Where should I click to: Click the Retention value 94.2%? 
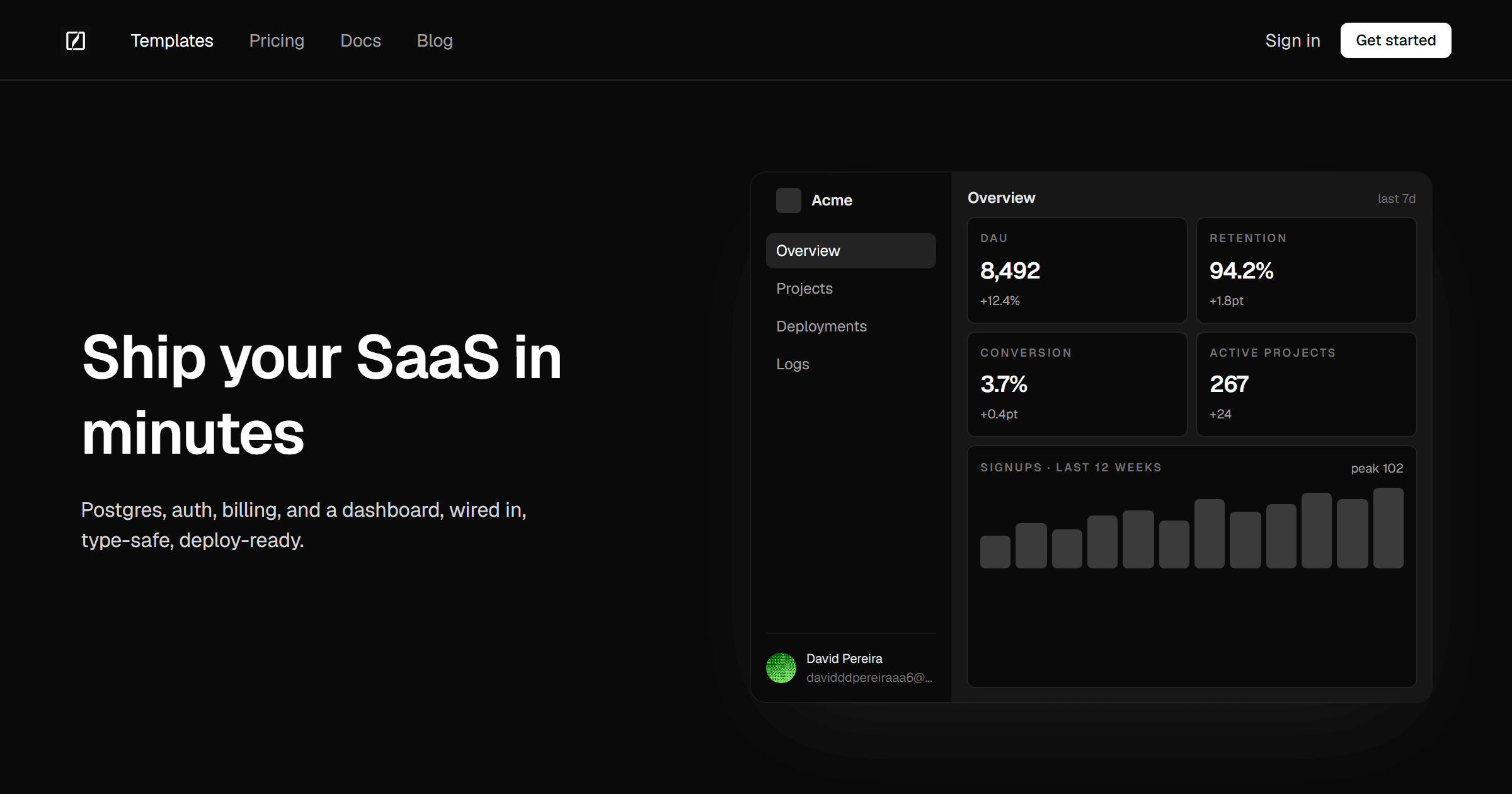coord(1241,270)
